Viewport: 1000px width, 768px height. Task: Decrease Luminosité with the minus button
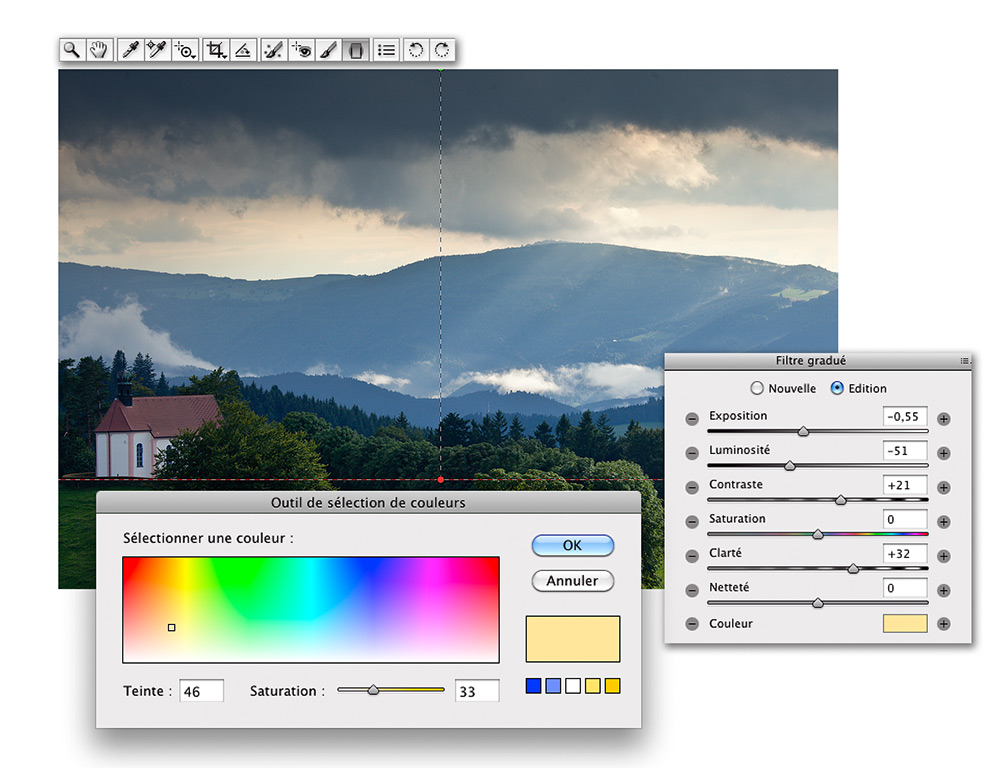(x=692, y=454)
